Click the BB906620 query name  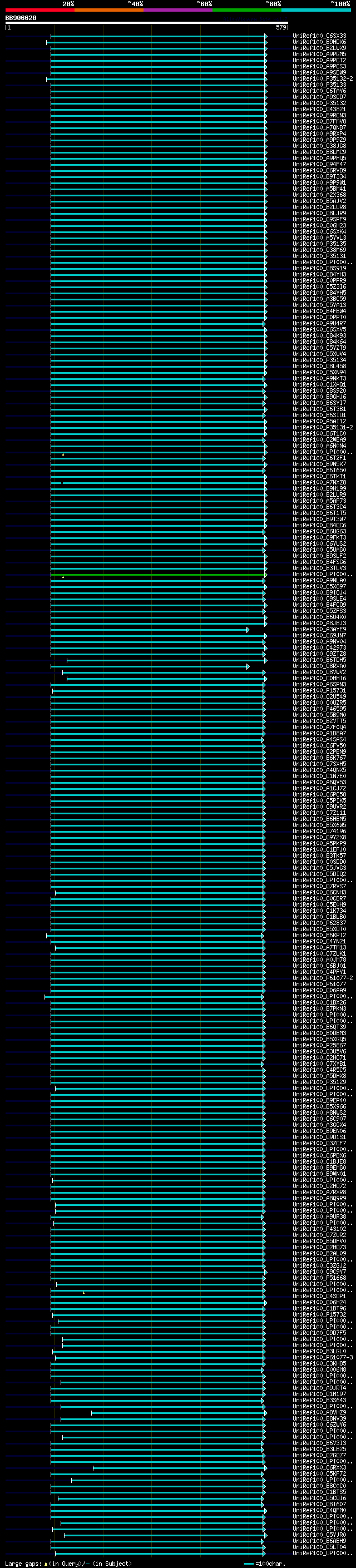pyautogui.click(x=21, y=18)
